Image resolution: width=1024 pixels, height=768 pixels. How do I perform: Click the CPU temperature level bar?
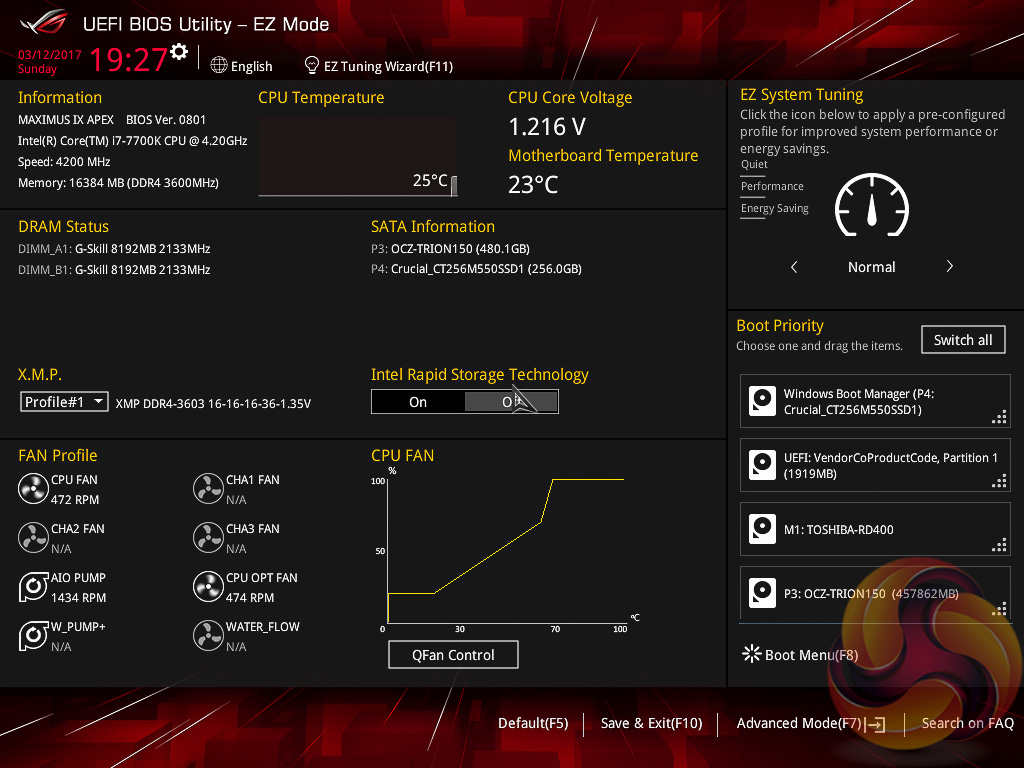point(454,185)
